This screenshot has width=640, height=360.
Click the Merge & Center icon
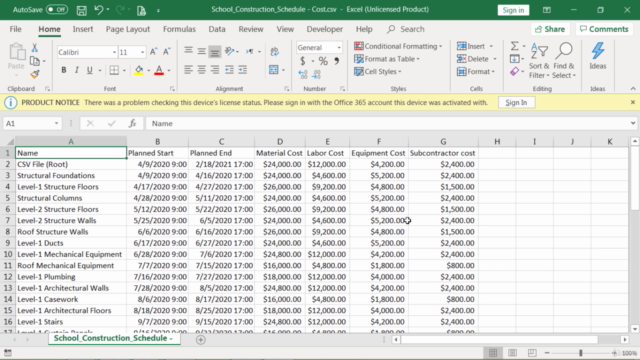click(273, 70)
